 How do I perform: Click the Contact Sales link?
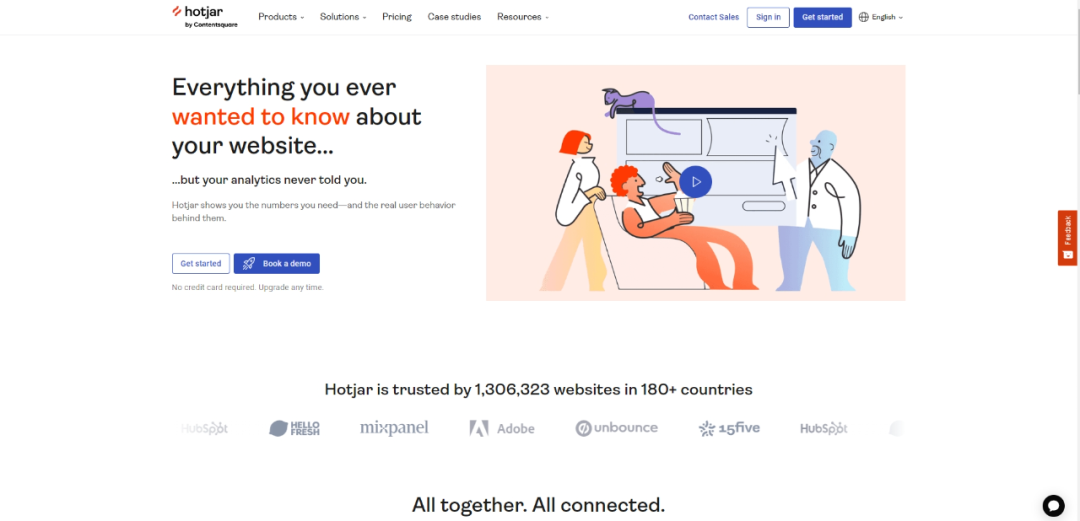click(x=714, y=17)
